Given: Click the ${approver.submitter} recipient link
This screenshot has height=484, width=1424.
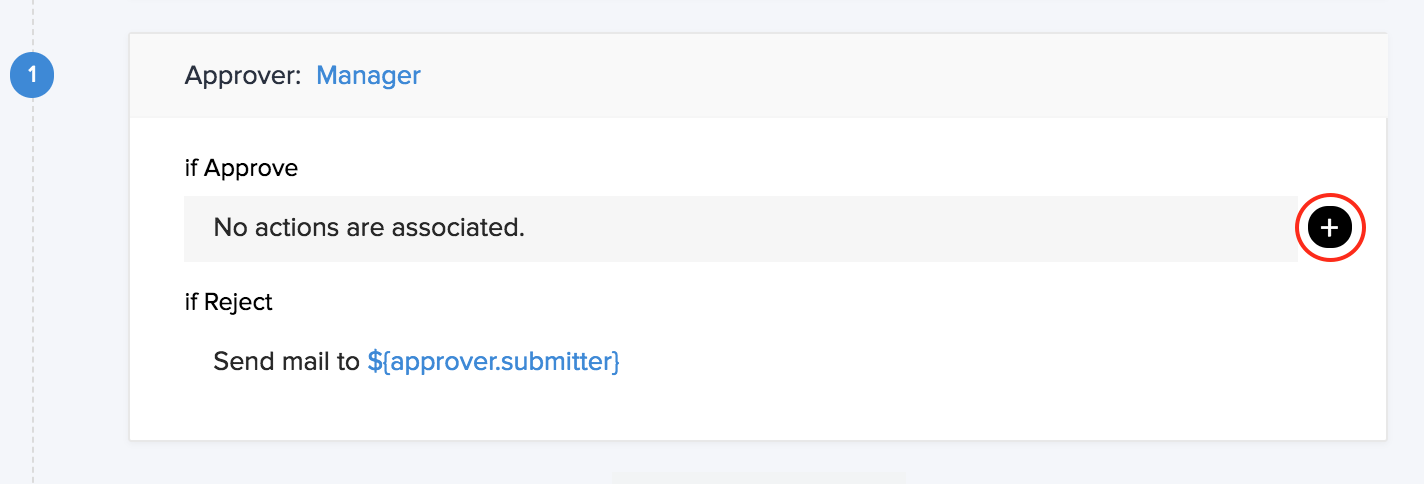Looking at the screenshot, I should tap(493, 361).
